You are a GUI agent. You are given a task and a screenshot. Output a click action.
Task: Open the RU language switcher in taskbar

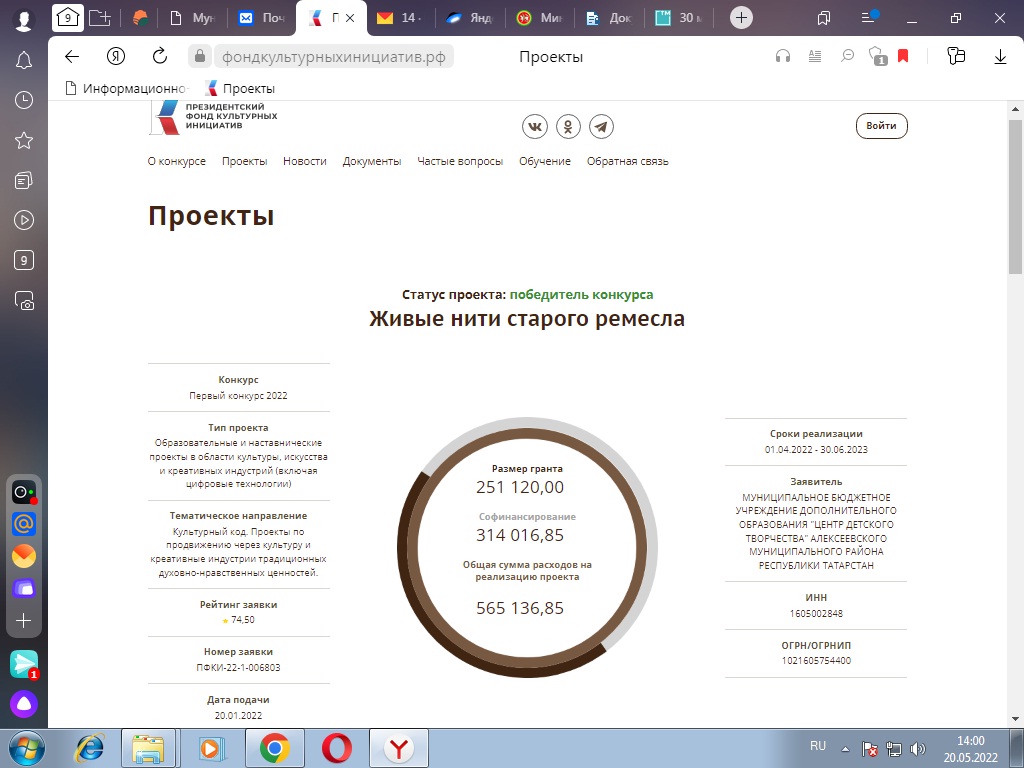click(817, 747)
